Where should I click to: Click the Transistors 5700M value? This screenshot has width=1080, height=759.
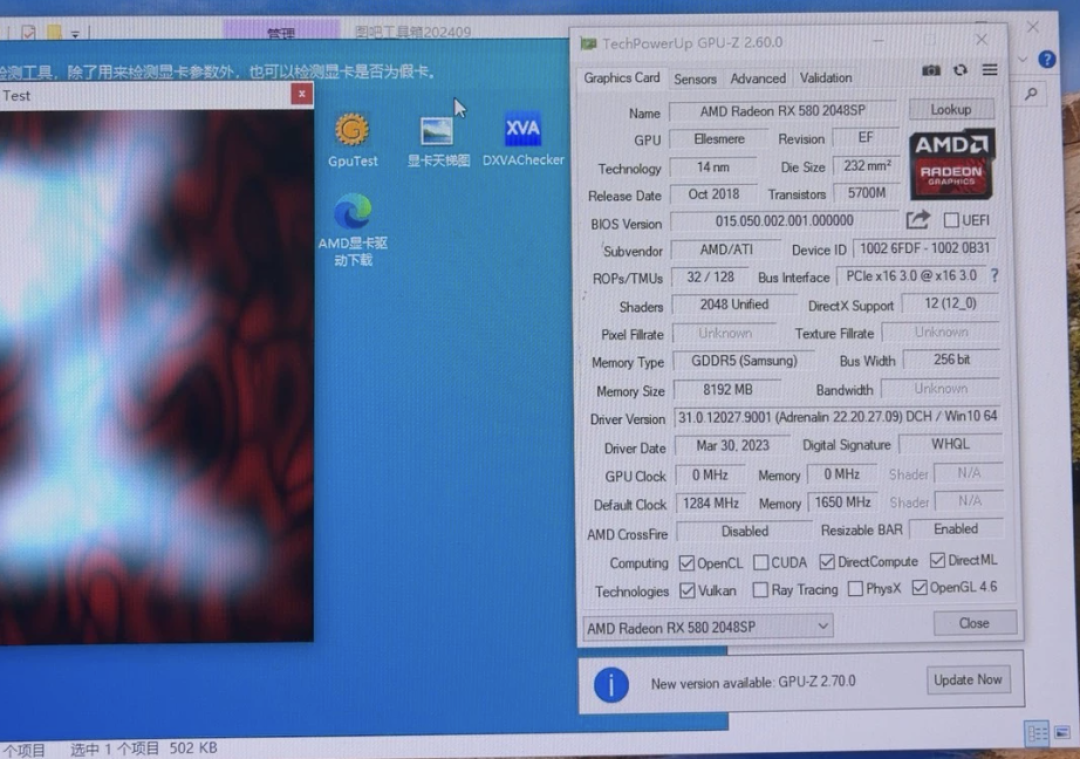(x=866, y=194)
